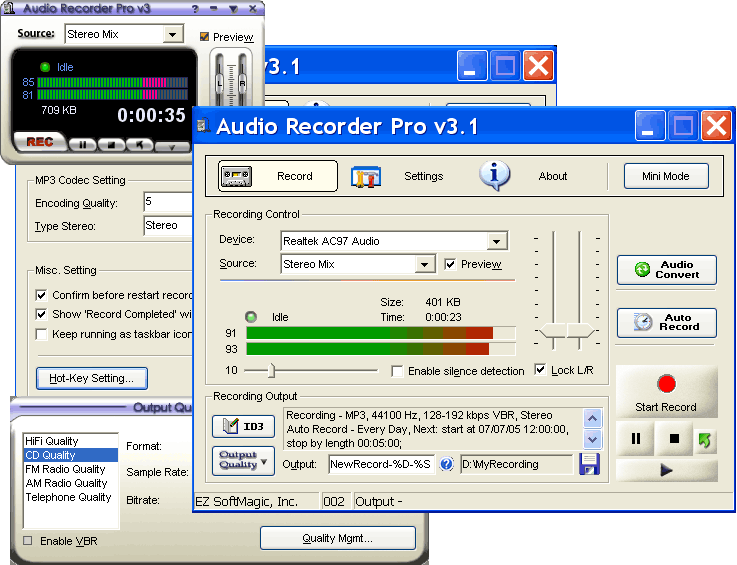Click the Mini Mode button
Screen dimensions: 737x565
click(666, 176)
